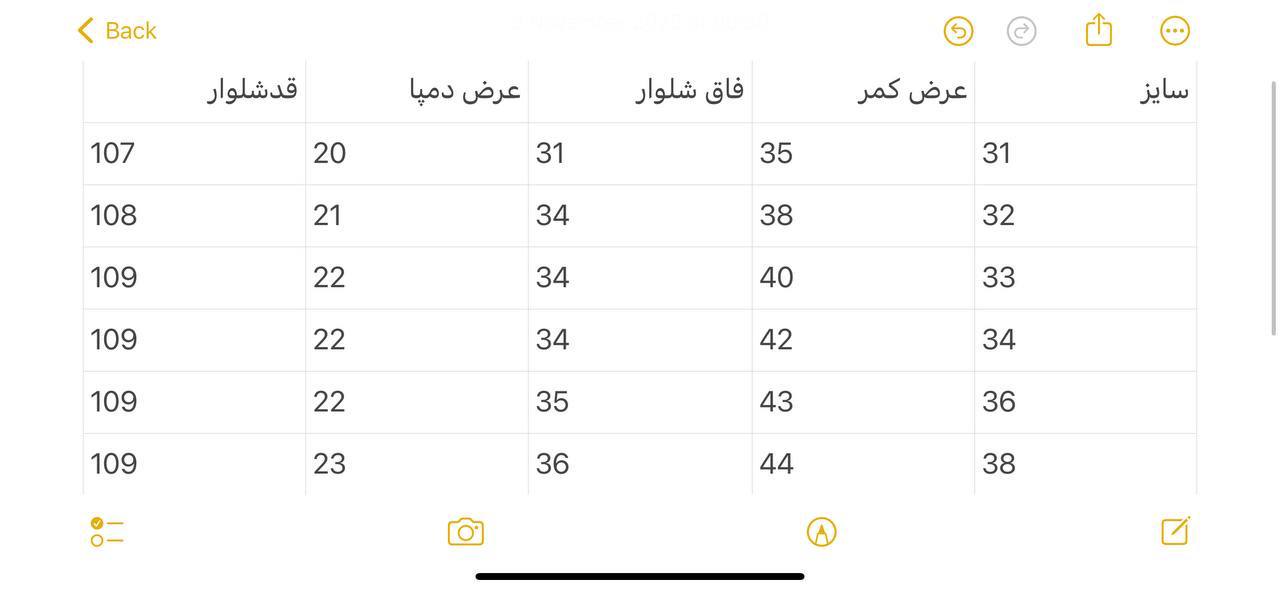Tap the Redo icon
The width and height of the screenshot is (1280, 591).
[x=1020, y=29]
